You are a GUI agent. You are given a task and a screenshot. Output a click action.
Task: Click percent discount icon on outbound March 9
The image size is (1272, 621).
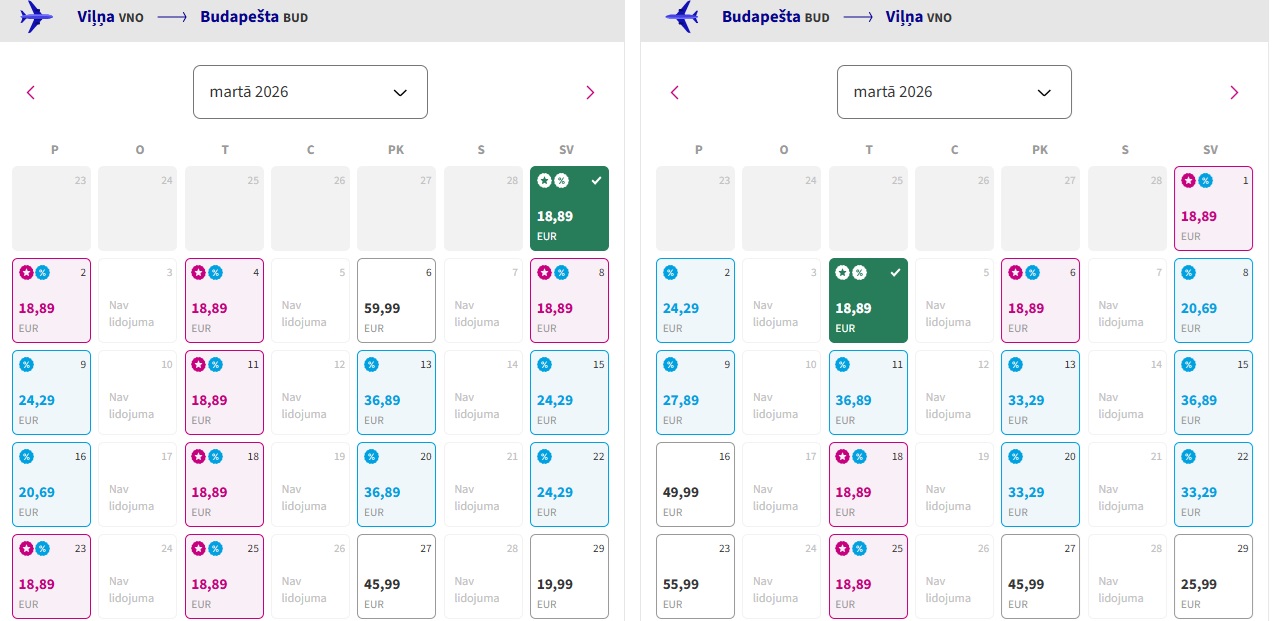coord(27,364)
